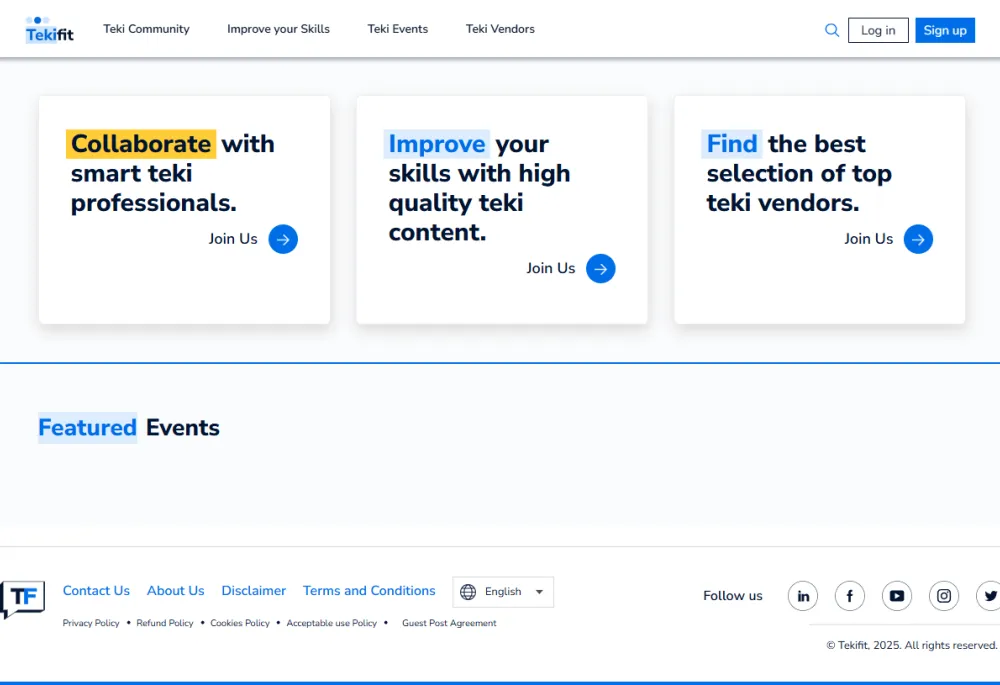This screenshot has width=1000, height=685.
Task: Open the About Us link
Action: pos(175,591)
